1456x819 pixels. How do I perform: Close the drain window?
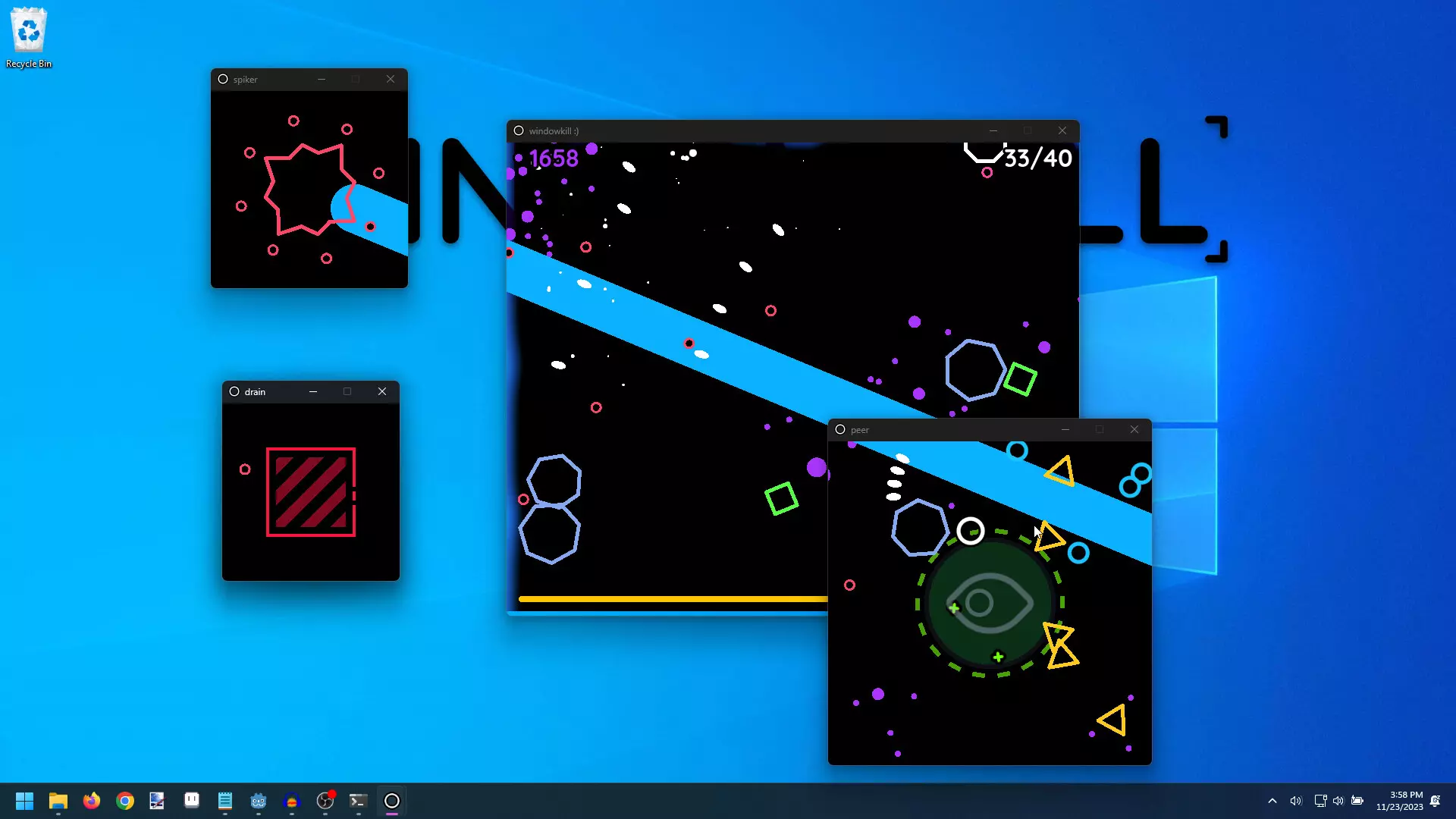click(382, 391)
